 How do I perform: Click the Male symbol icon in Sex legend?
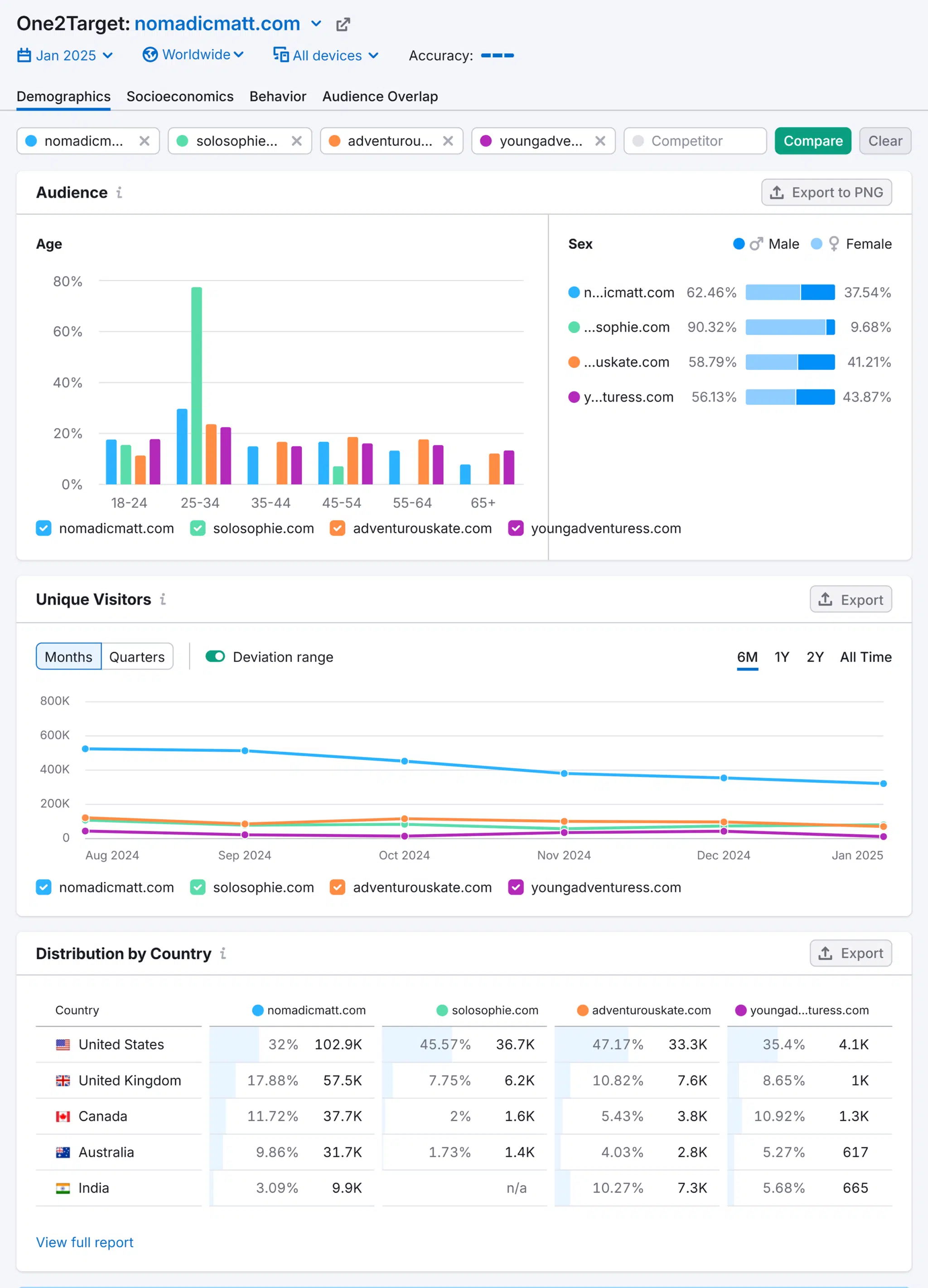pyautogui.click(x=756, y=243)
